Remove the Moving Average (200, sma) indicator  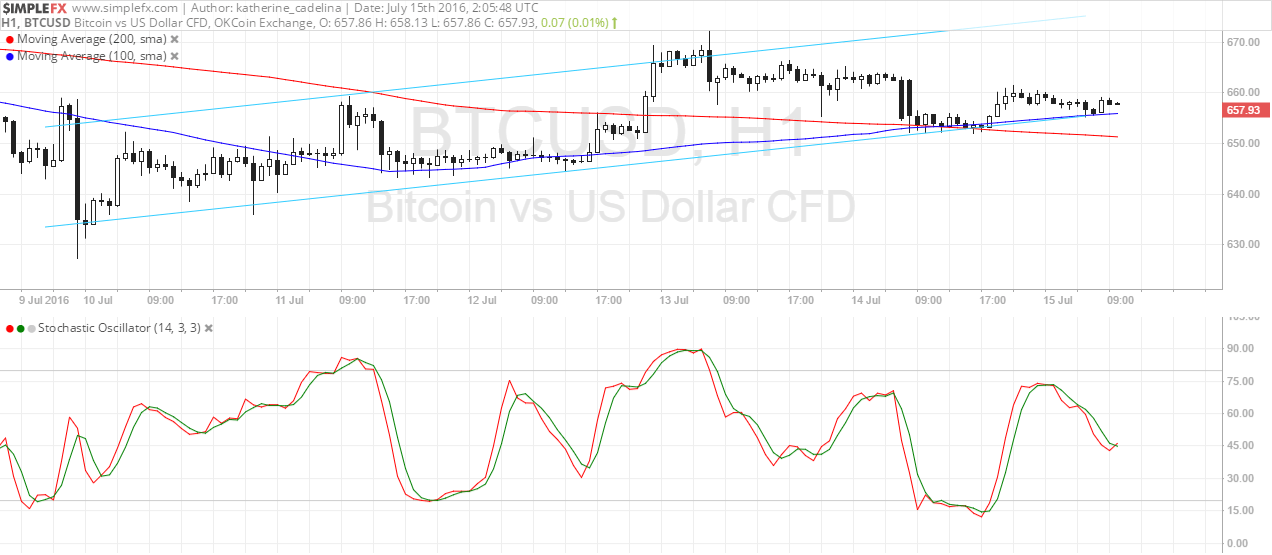[175, 39]
